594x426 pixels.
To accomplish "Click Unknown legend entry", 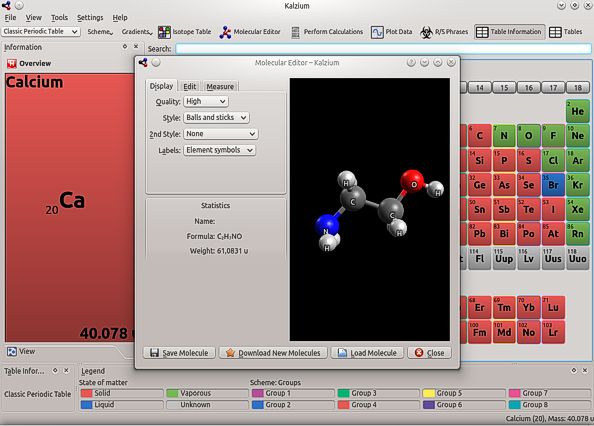I will pyautogui.click(x=207, y=405).
